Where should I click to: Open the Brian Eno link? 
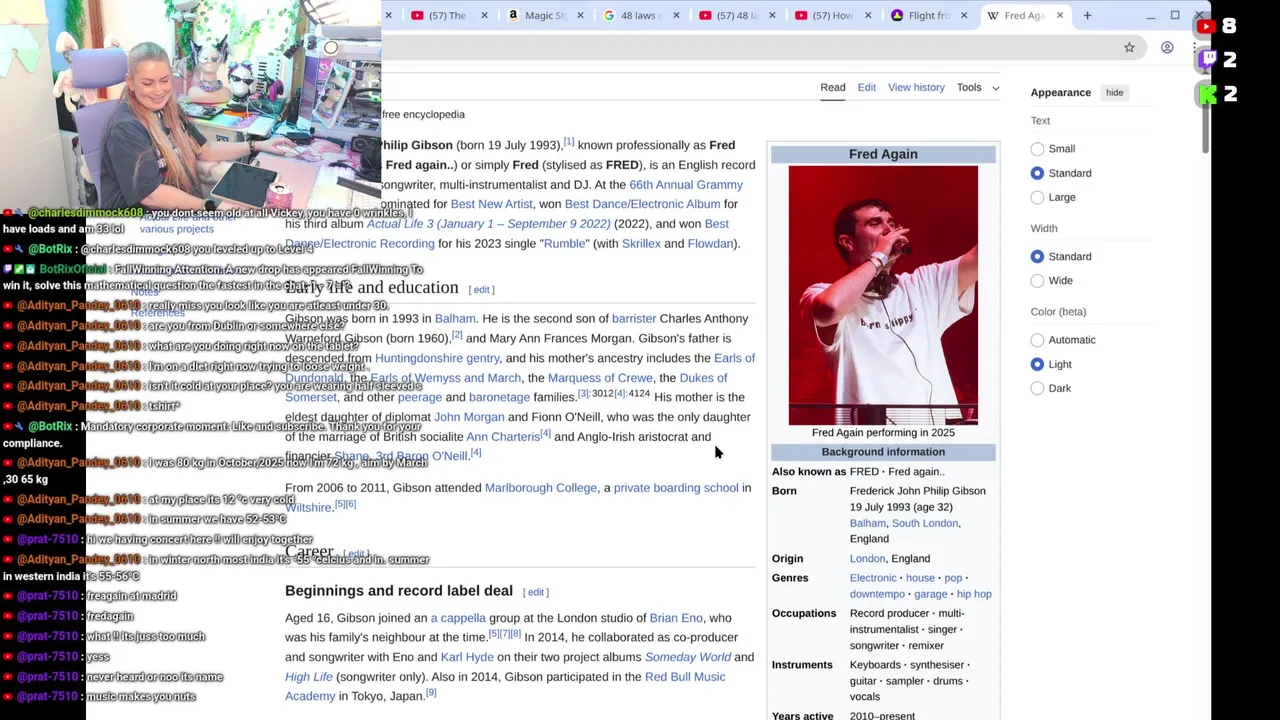676,618
